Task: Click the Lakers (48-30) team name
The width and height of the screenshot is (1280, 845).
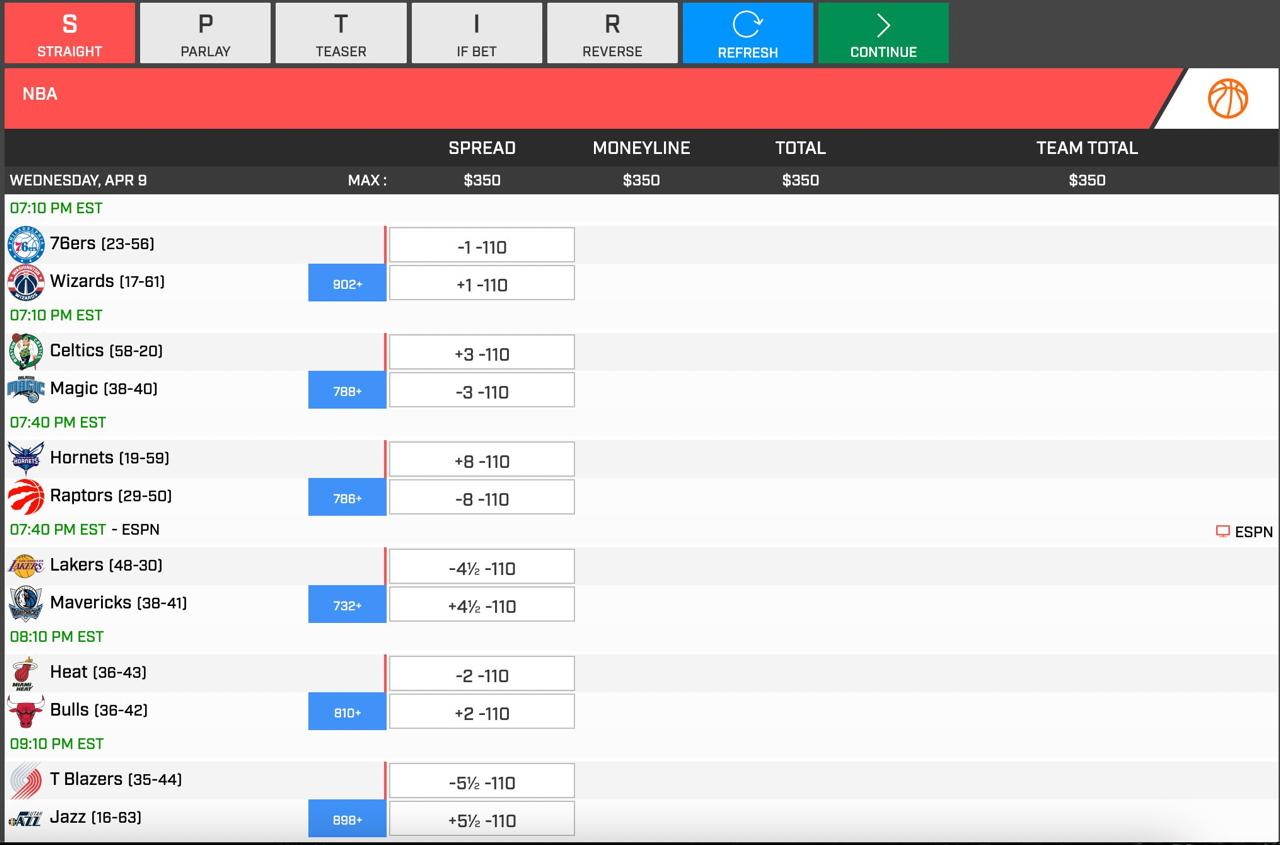Action: point(106,564)
